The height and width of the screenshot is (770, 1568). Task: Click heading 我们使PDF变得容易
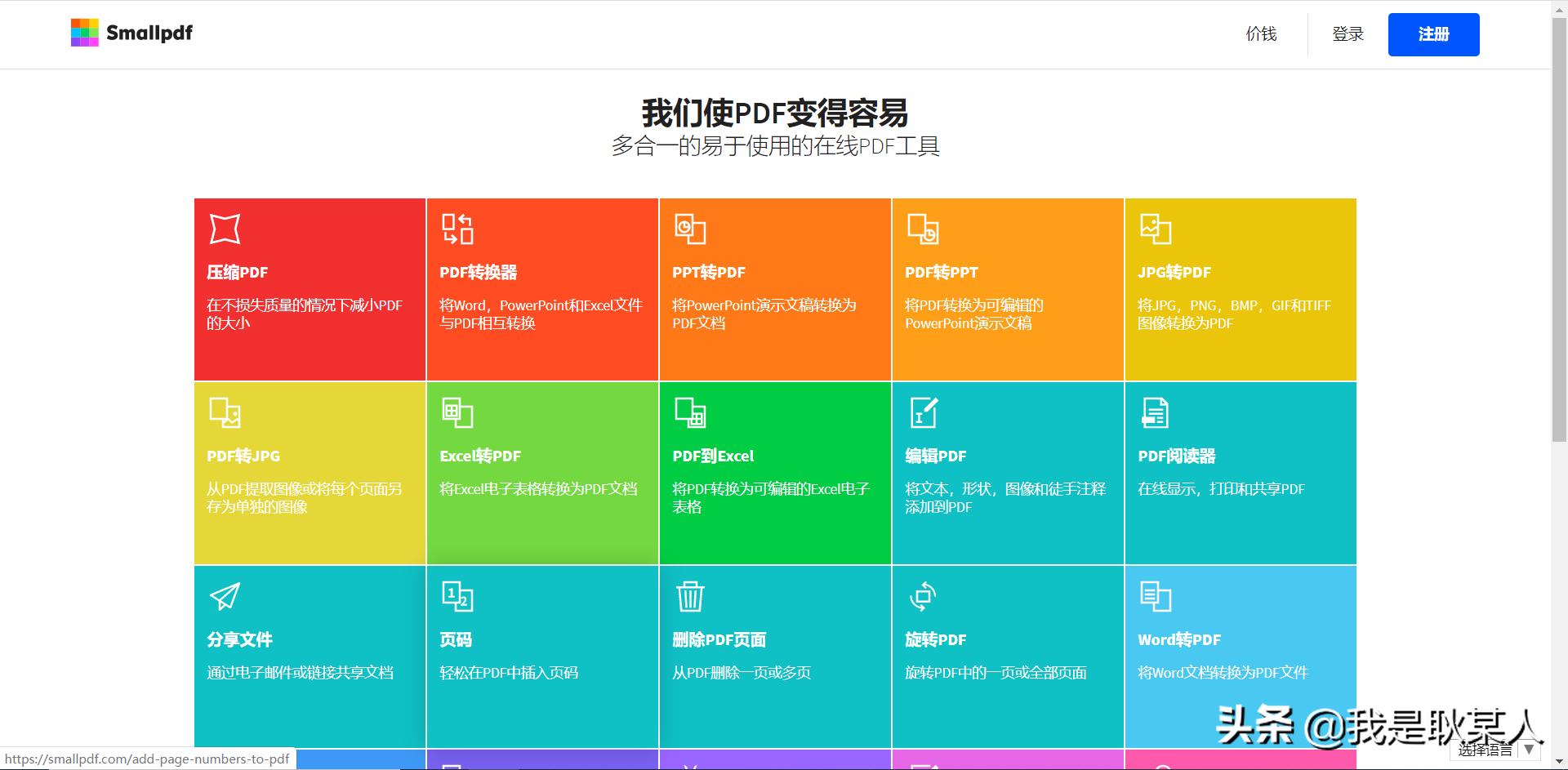(775, 113)
